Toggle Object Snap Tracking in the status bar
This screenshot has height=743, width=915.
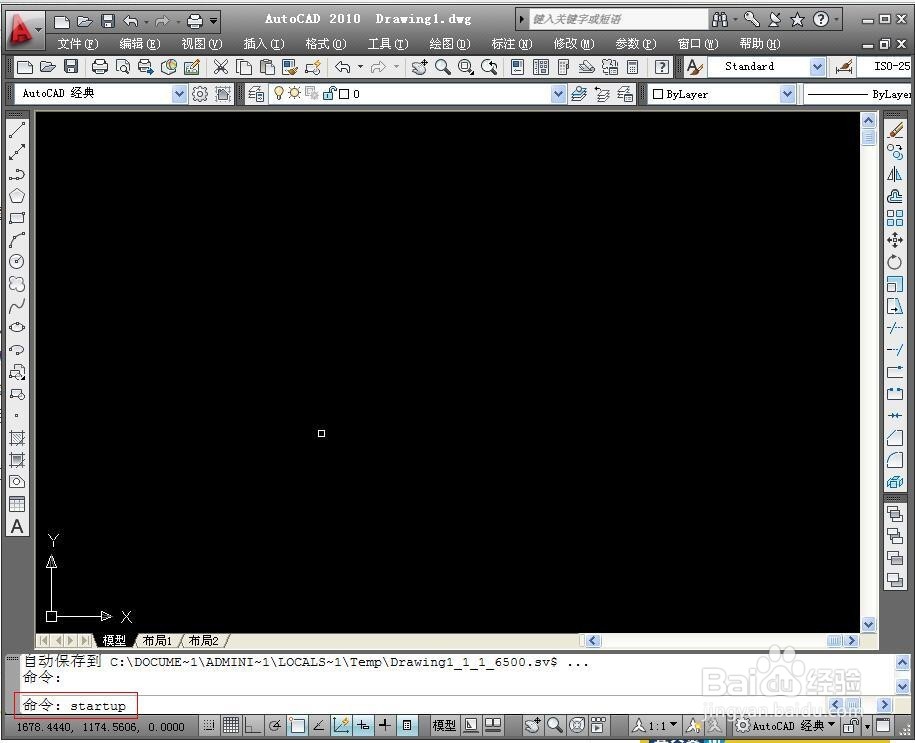319,725
